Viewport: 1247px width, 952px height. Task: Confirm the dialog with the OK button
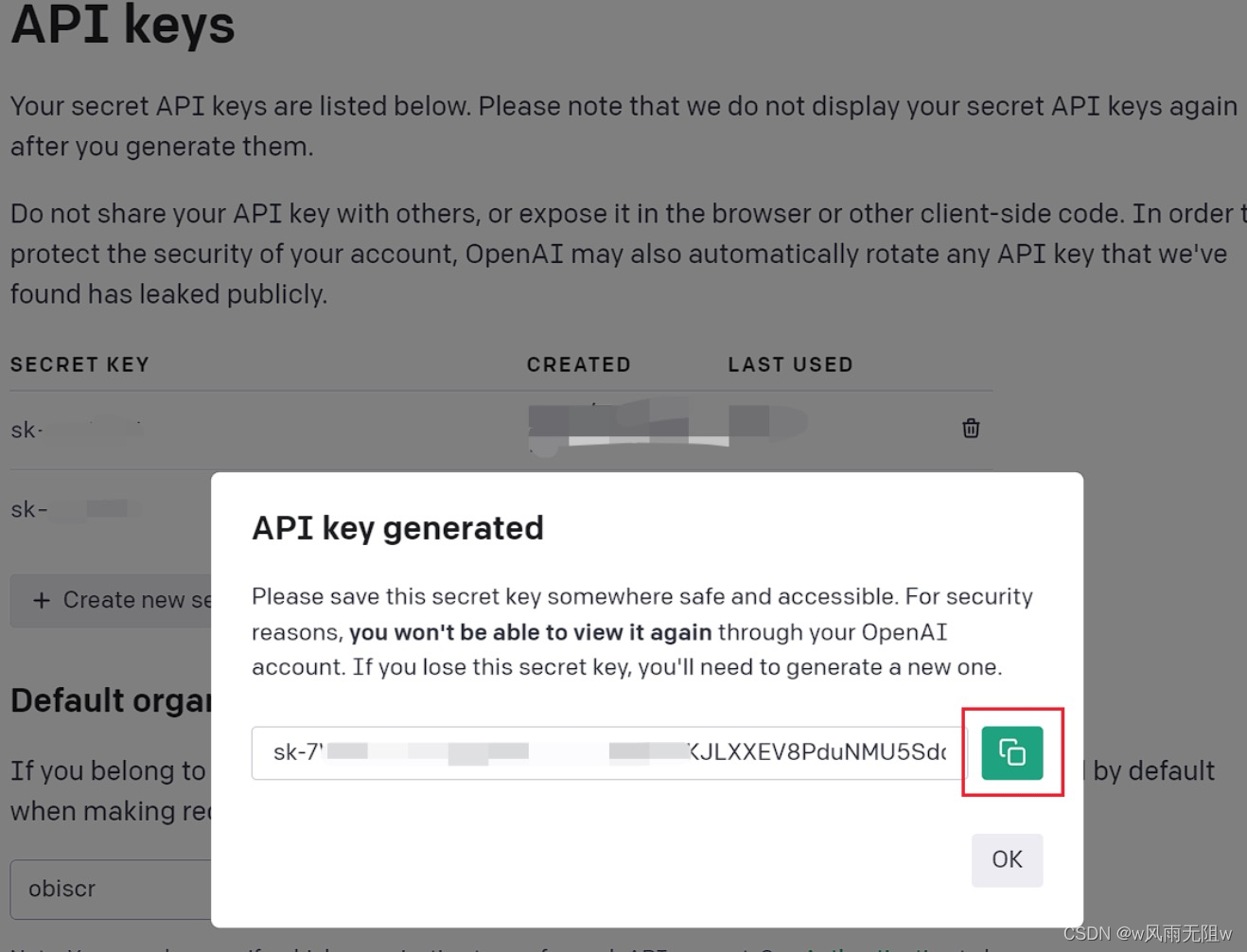1007,859
